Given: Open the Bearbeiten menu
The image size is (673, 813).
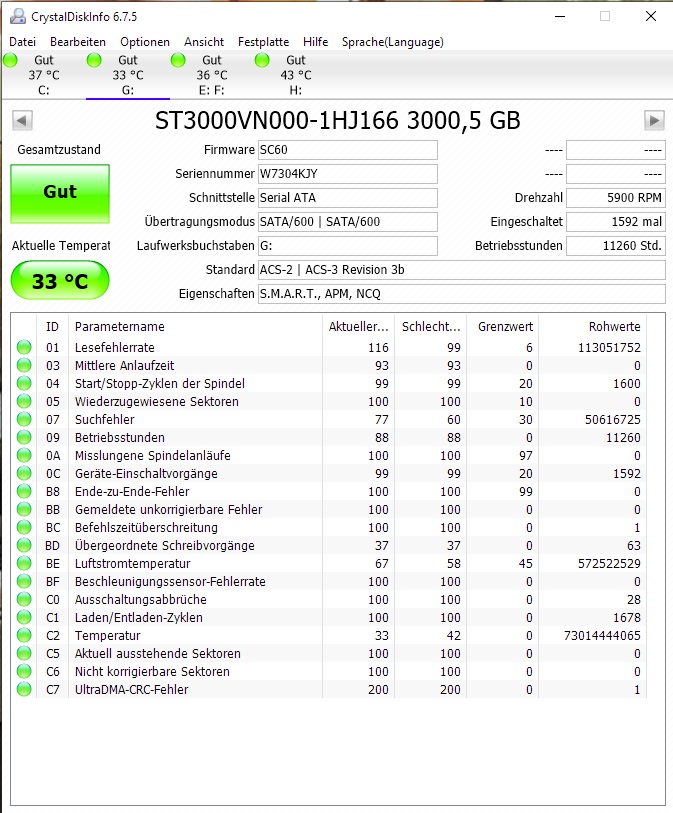Looking at the screenshot, I should tap(78, 42).
